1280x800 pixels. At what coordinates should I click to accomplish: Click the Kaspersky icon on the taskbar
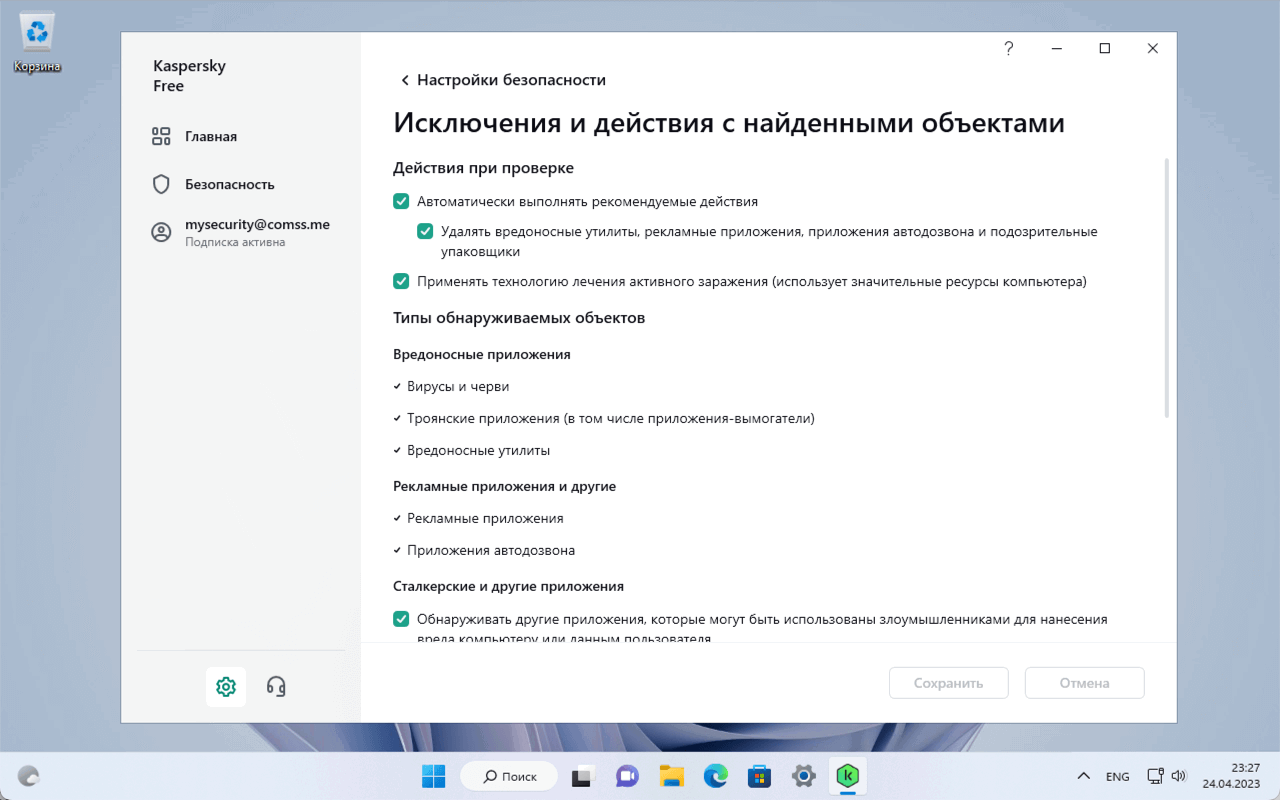pos(848,776)
